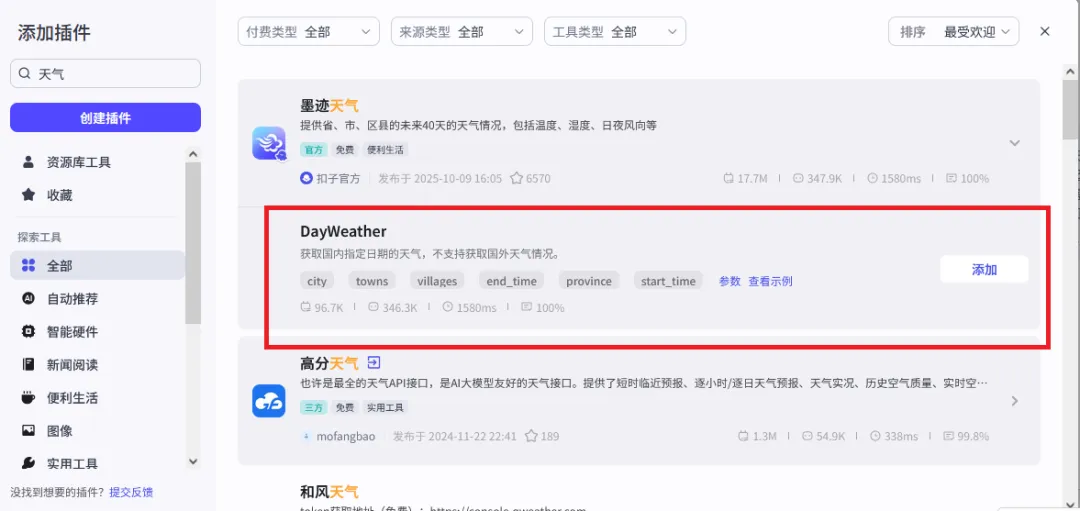This screenshot has height=511, width=1080.
Task: Click sidebar scroll up arrow
Action: point(193,154)
